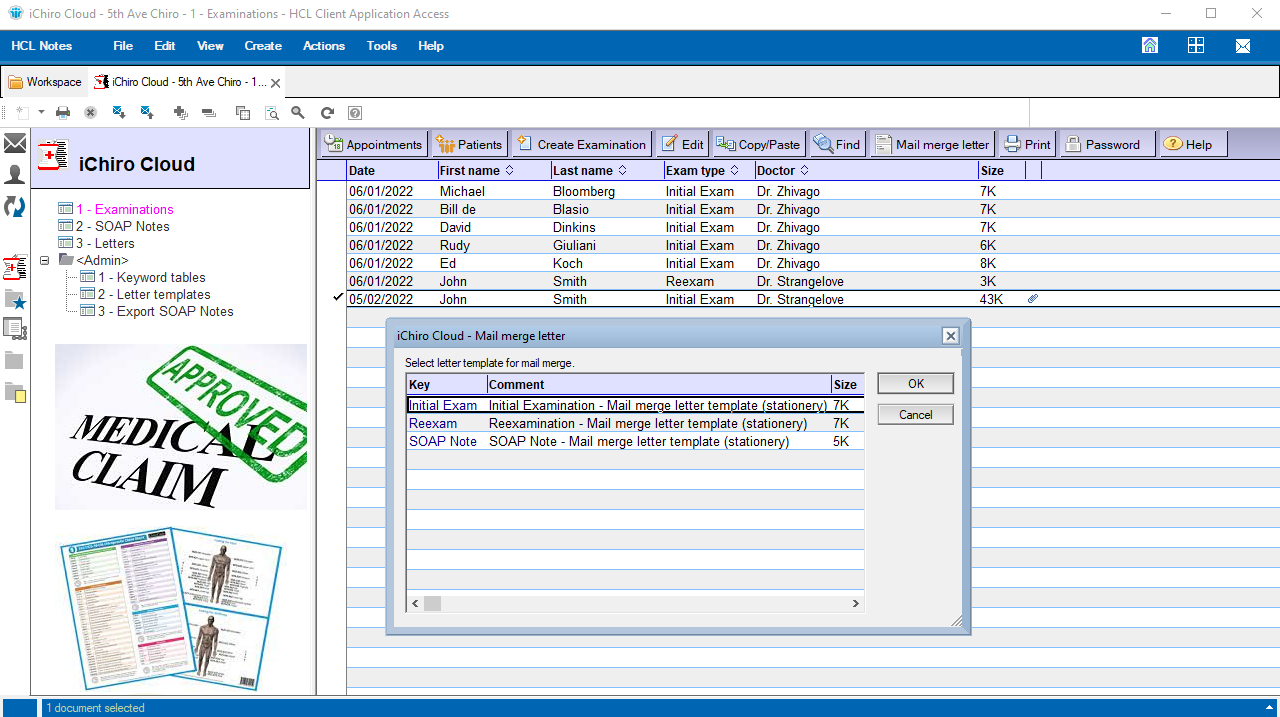
Task: Open the new document dropdown arrow in the toolbar
Action: click(41, 113)
